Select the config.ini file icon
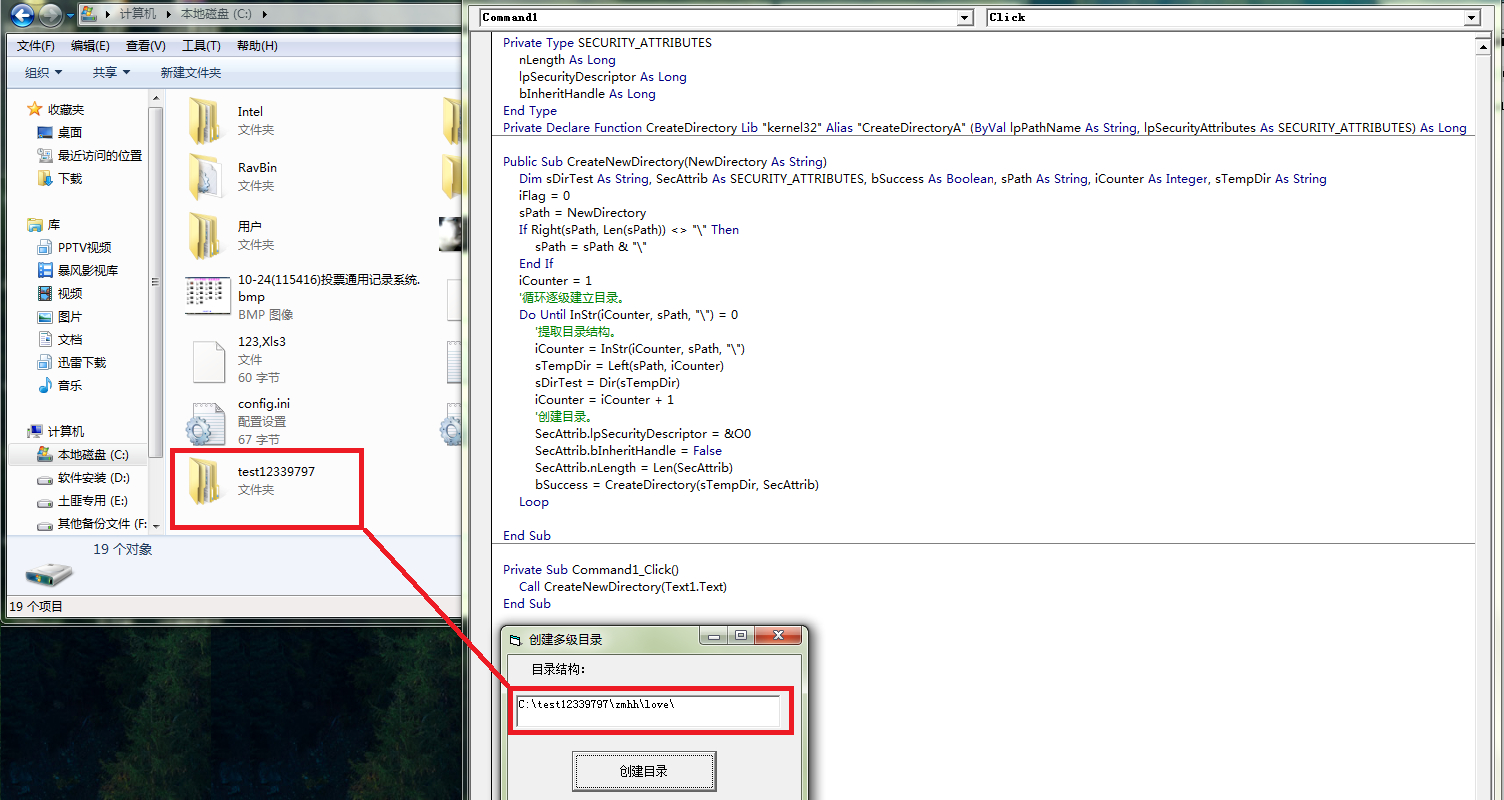 tap(206, 423)
